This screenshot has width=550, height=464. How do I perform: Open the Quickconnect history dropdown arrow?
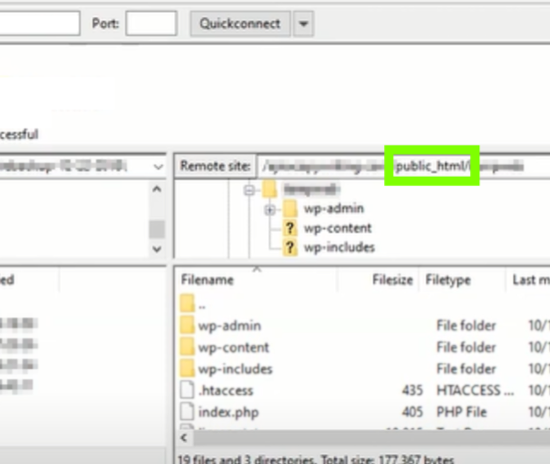pos(303,23)
